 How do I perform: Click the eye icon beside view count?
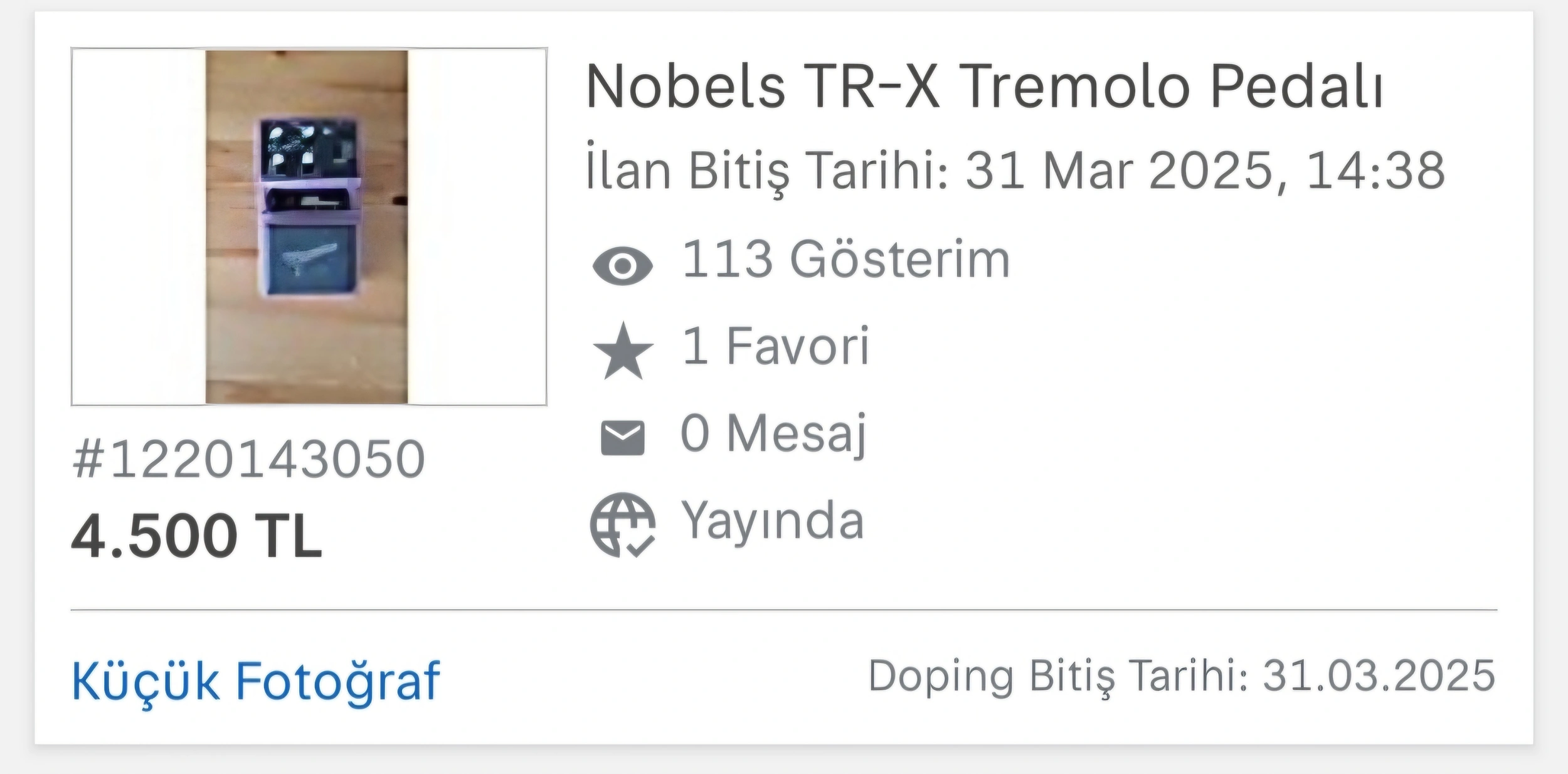[622, 266]
